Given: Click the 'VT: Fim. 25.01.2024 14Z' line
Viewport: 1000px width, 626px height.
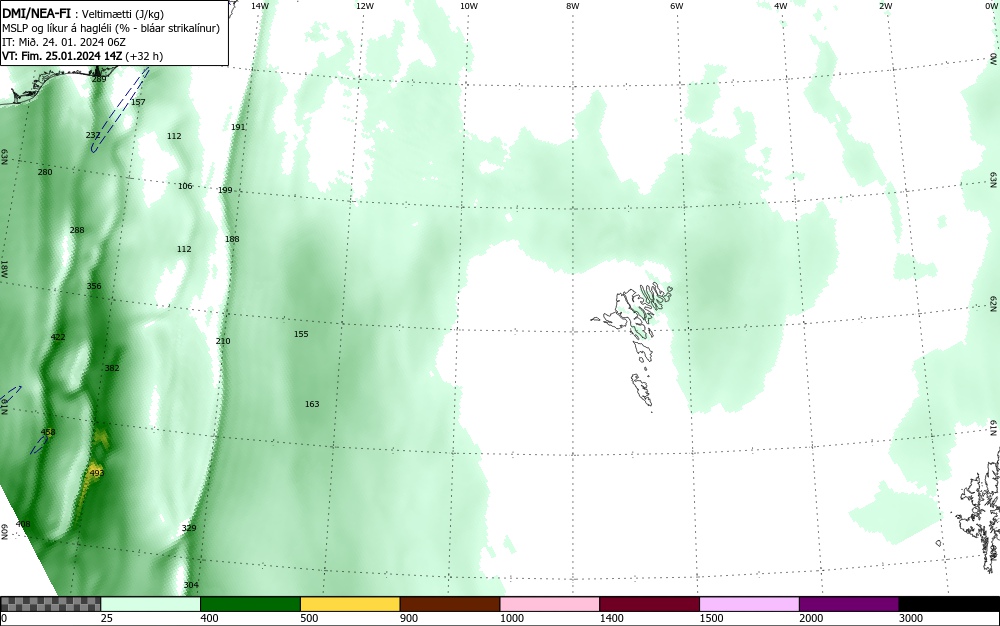Looking at the screenshot, I should click(62, 56).
